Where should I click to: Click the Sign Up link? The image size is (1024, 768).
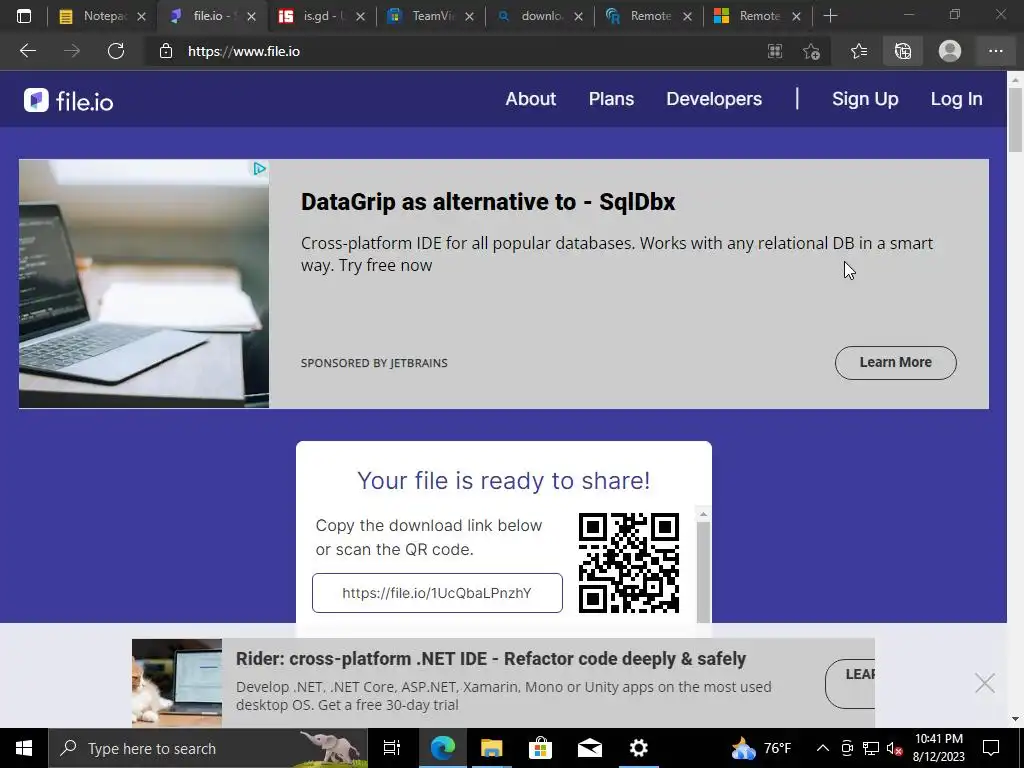(865, 99)
